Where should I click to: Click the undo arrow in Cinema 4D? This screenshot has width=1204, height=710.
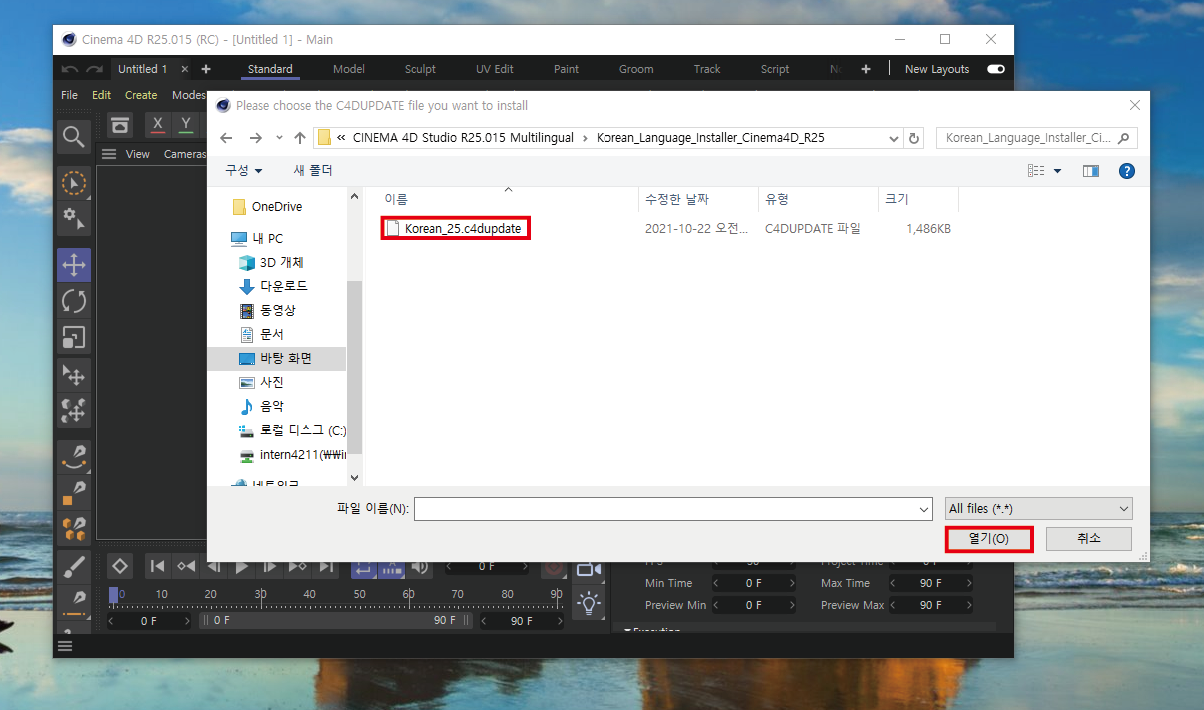pos(70,69)
